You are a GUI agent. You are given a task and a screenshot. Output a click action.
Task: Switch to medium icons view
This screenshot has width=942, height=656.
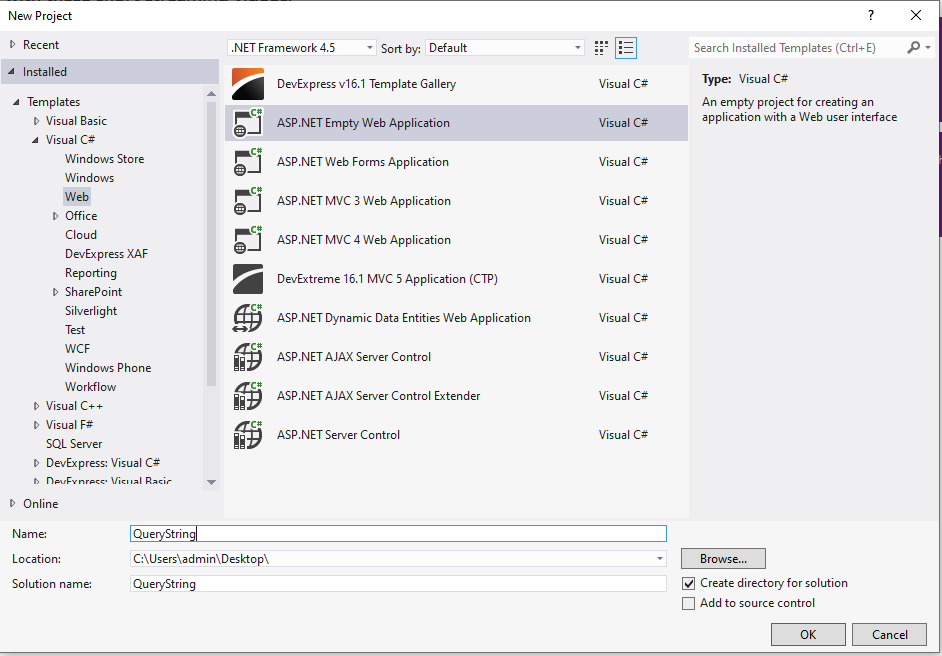click(601, 48)
